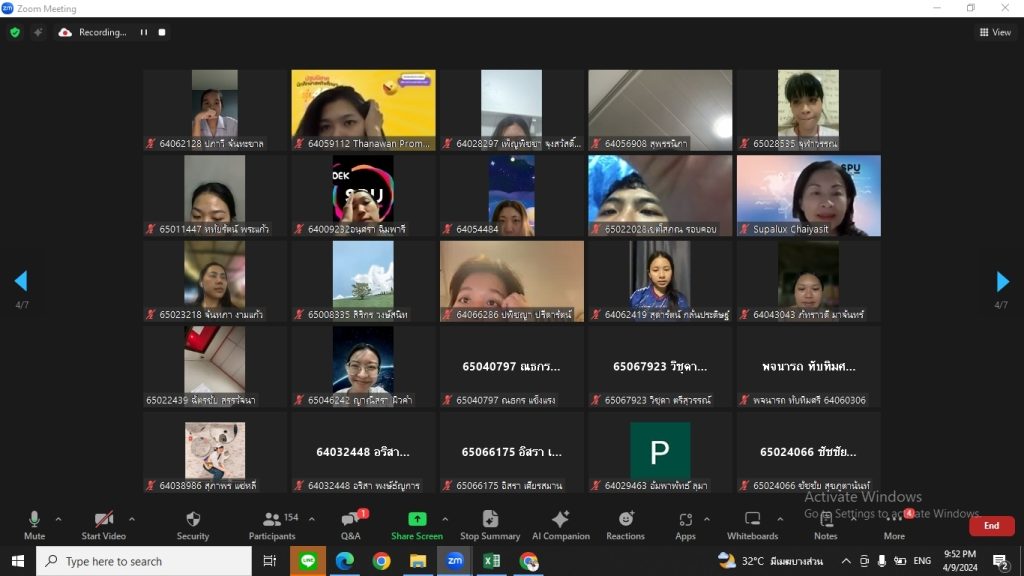The height and width of the screenshot is (576, 1024).
Task: Expand the arrow beside Participants
Action: pyautogui.click(x=312, y=519)
